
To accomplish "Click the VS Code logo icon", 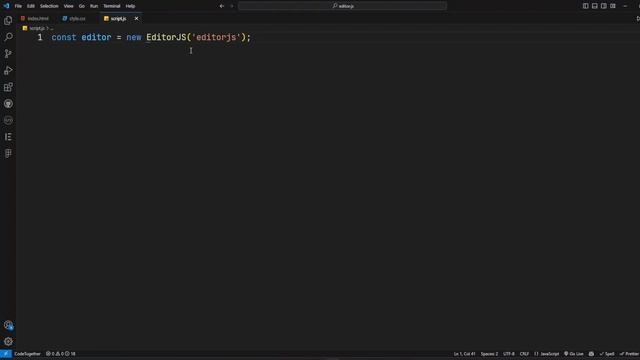I will pyautogui.click(x=6, y=6).
